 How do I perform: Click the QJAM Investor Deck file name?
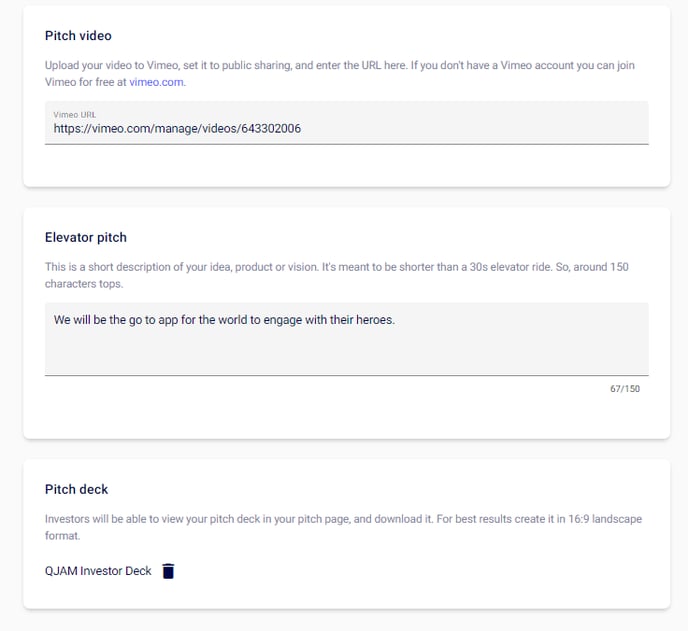click(x=98, y=571)
